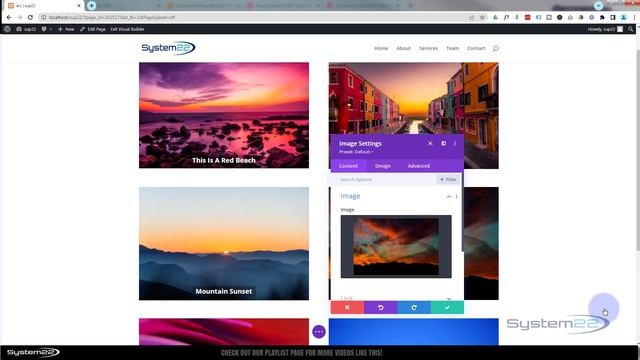Open the Image Settings three-dot options menu
Viewport: 640px width, 360px height.
[x=455, y=143]
